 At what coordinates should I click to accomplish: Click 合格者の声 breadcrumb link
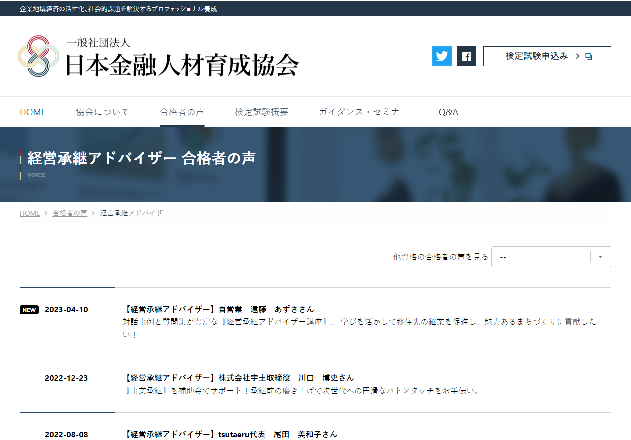point(68,213)
